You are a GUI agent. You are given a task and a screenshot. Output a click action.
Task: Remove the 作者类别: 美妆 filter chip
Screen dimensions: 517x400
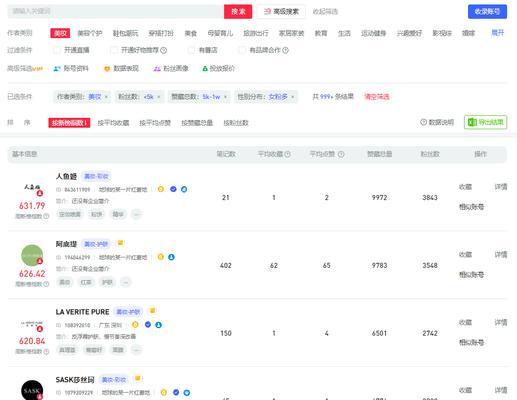tap(106, 97)
